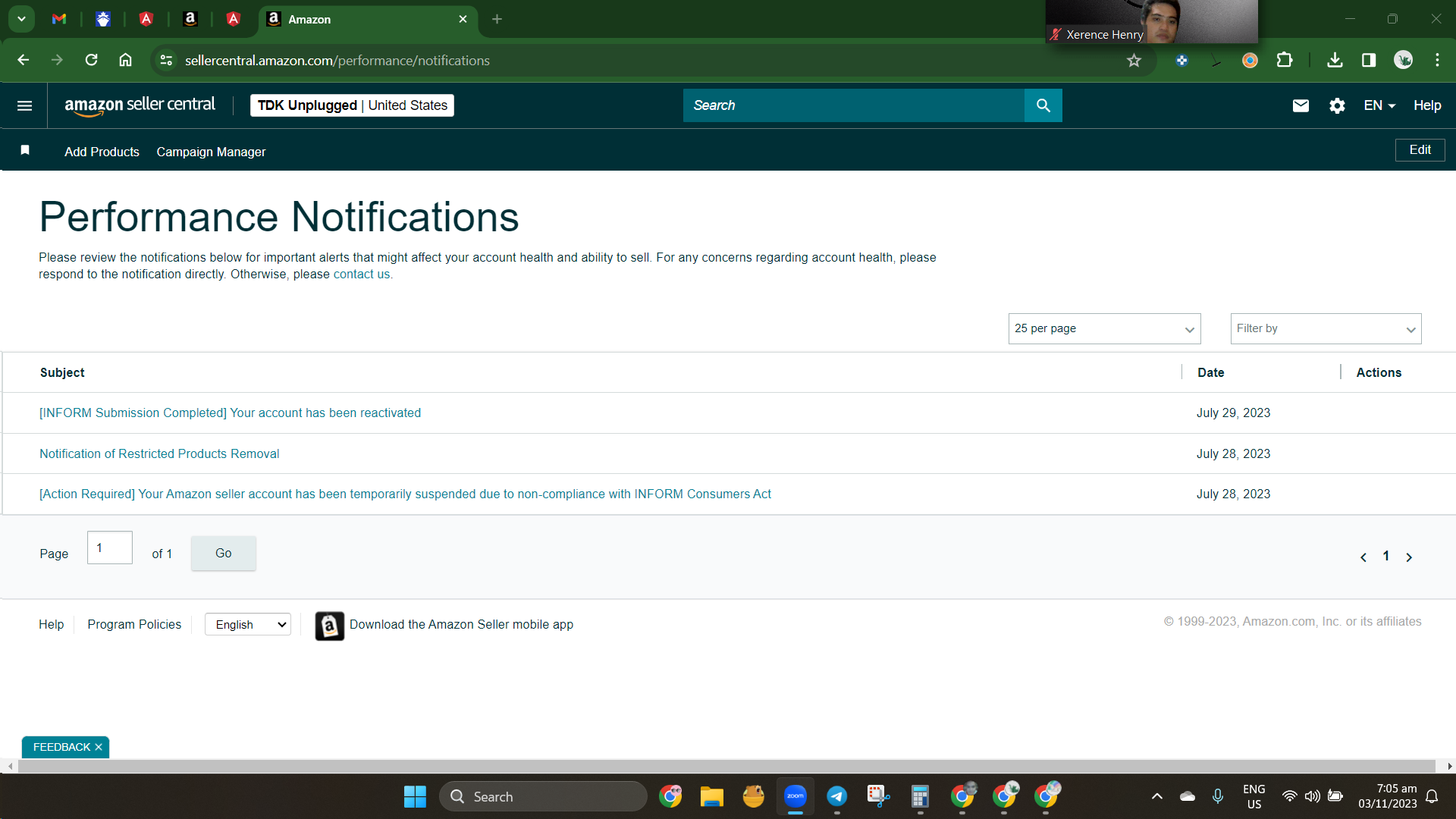Open a new browser tab
The width and height of the screenshot is (1456, 819).
pyautogui.click(x=497, y=19)
